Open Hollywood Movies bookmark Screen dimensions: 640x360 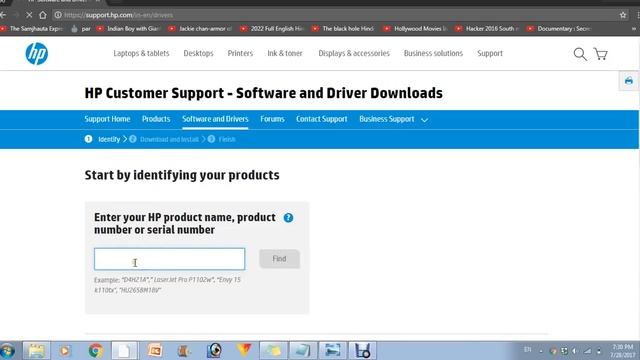[x=416, y=29]
